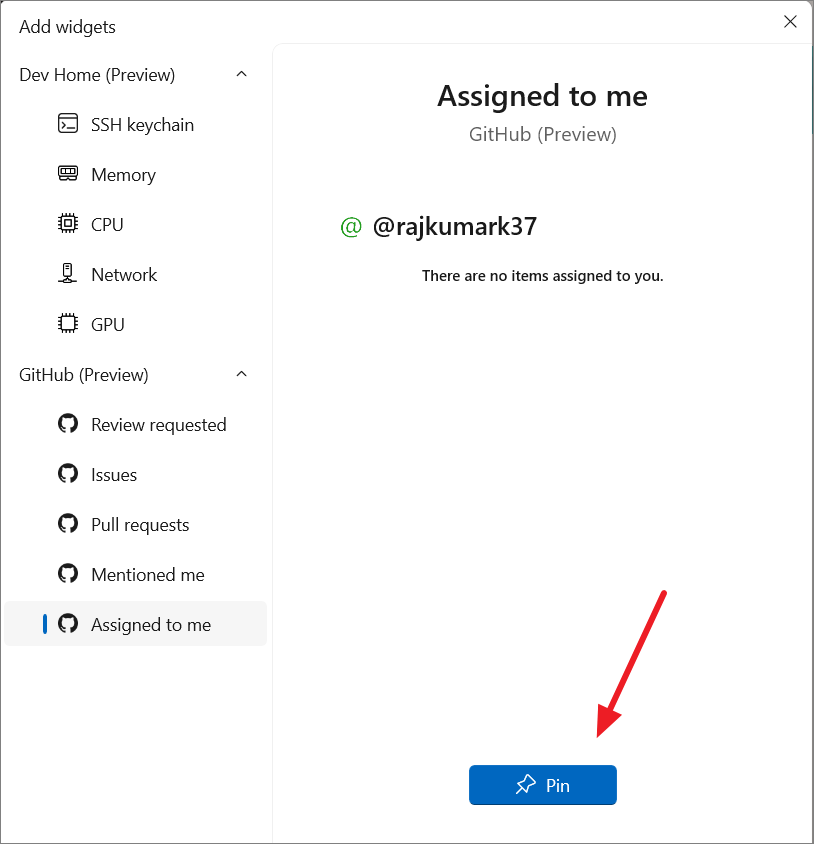Select the Mentioned me widget

[136, 574]
